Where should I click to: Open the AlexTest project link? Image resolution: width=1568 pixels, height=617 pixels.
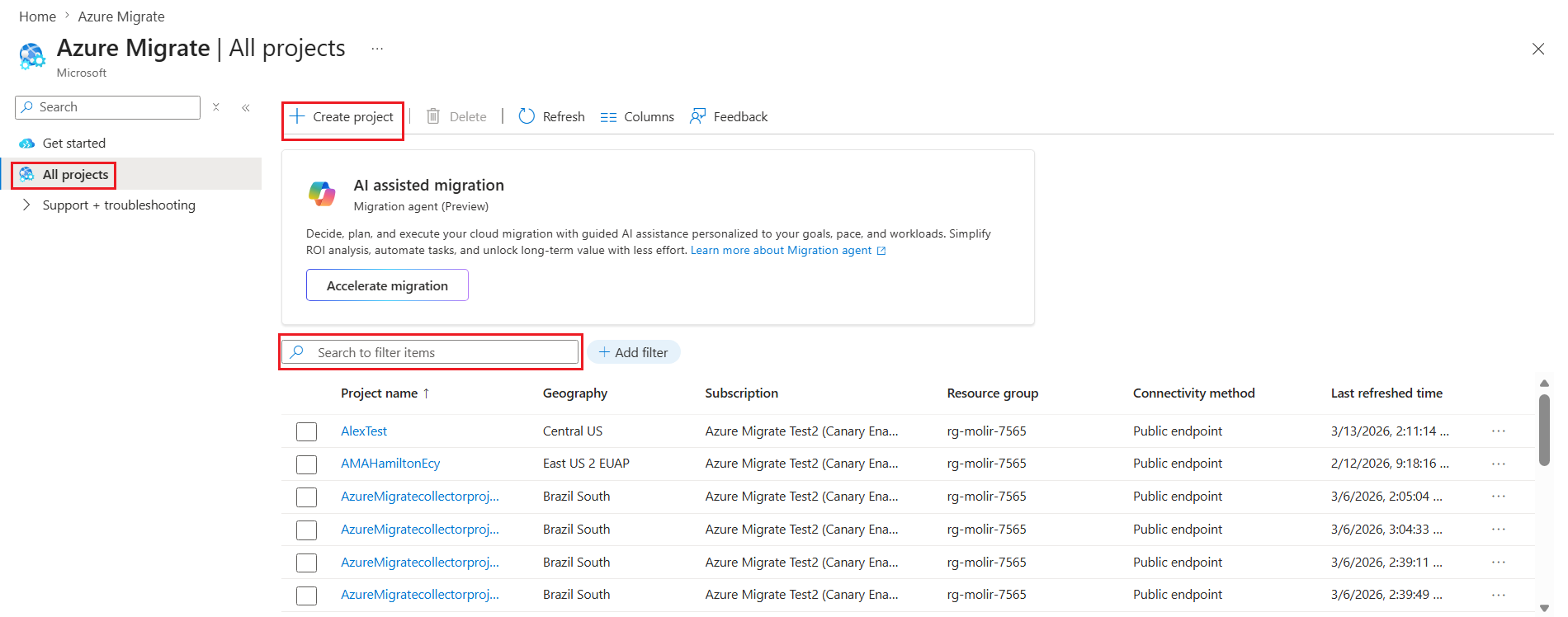coord(364,431)
